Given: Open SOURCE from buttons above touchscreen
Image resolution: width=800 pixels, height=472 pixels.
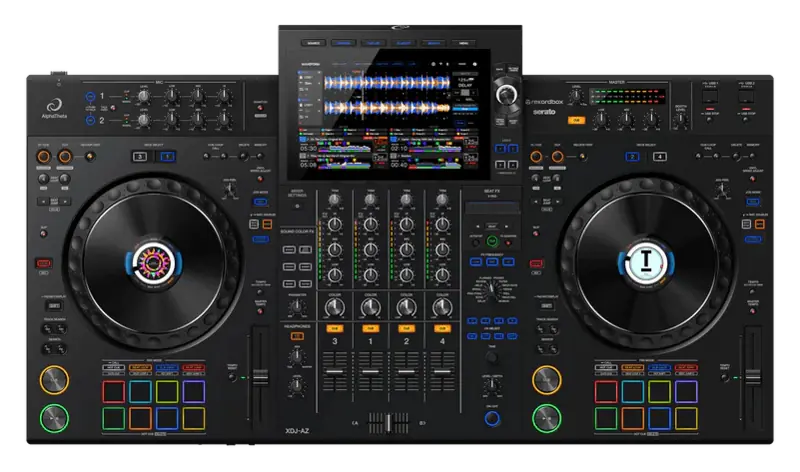Looking at the screenshot, I should pos(313,43).
